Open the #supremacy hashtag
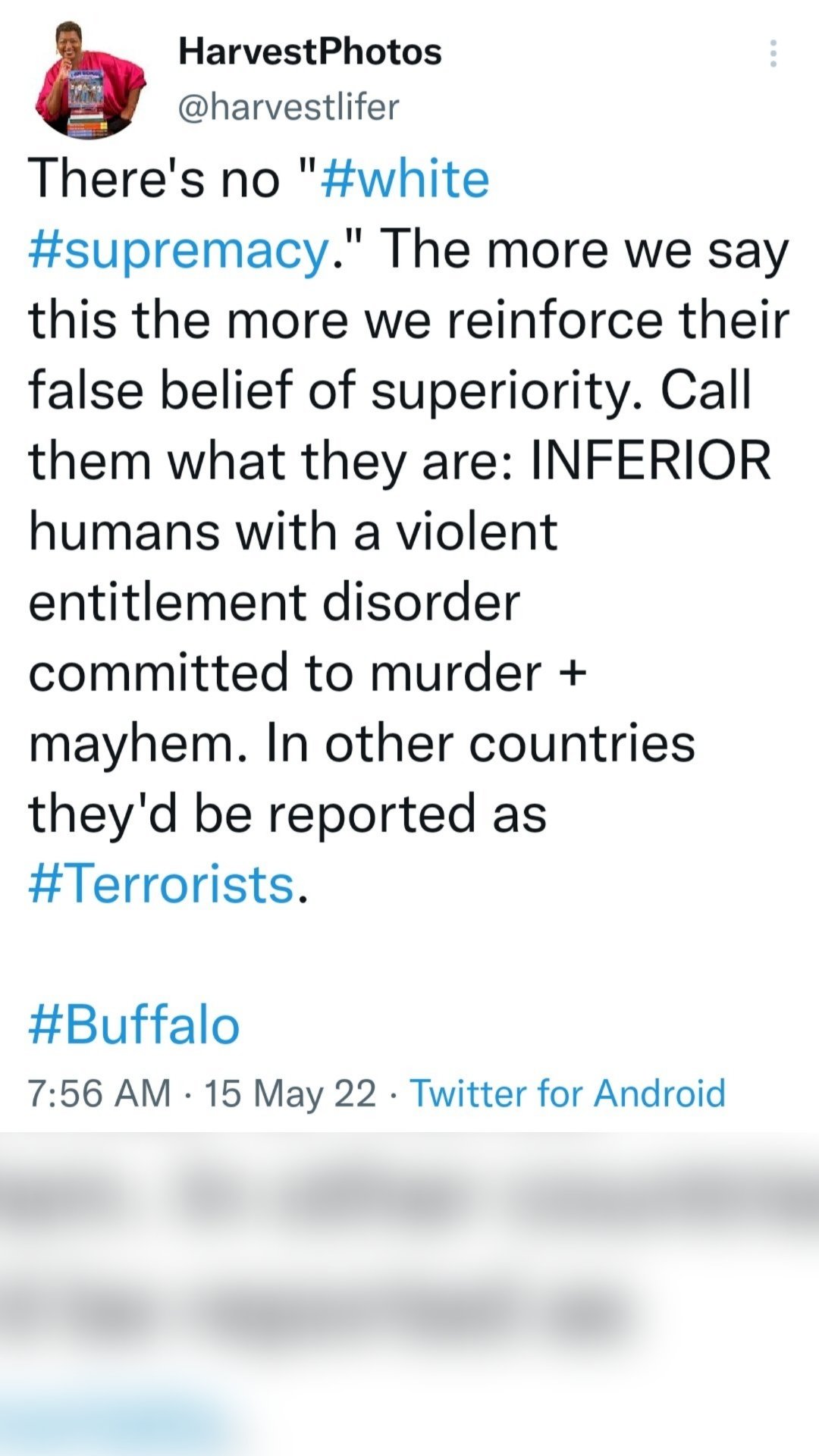The image size is (819, 1456). pyautogui.click(x=179, y=250)
